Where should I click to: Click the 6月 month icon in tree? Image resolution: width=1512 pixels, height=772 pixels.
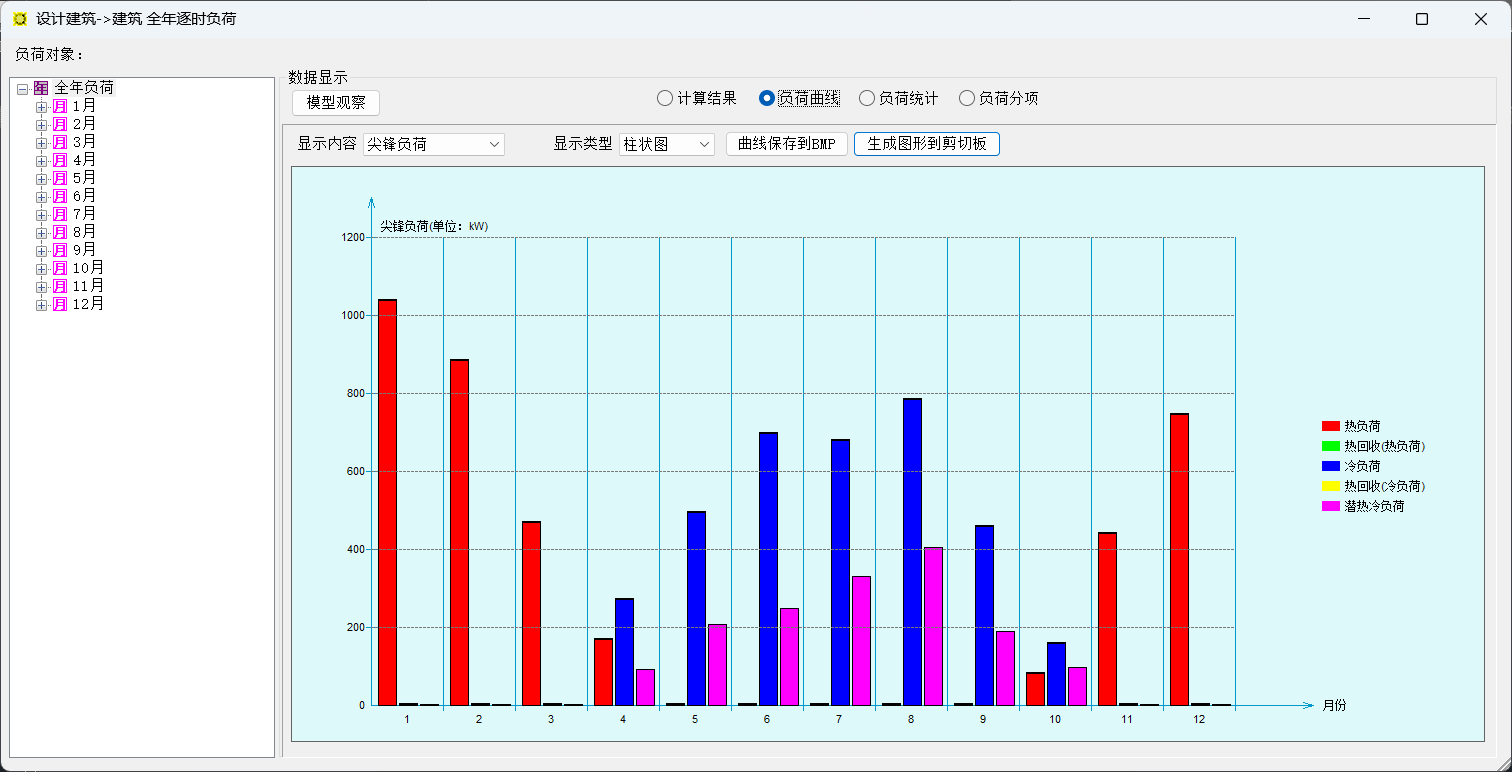(x=60, y=196)
